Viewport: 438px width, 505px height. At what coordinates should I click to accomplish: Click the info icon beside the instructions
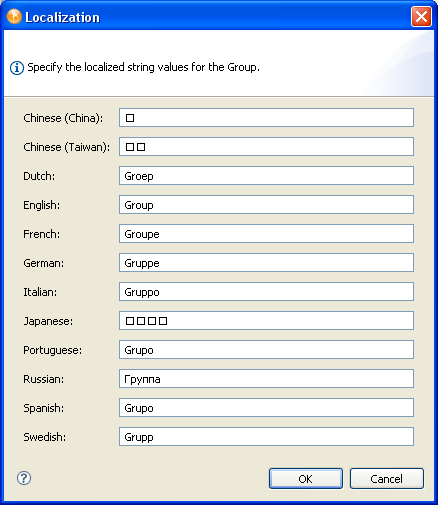[17, 68]
